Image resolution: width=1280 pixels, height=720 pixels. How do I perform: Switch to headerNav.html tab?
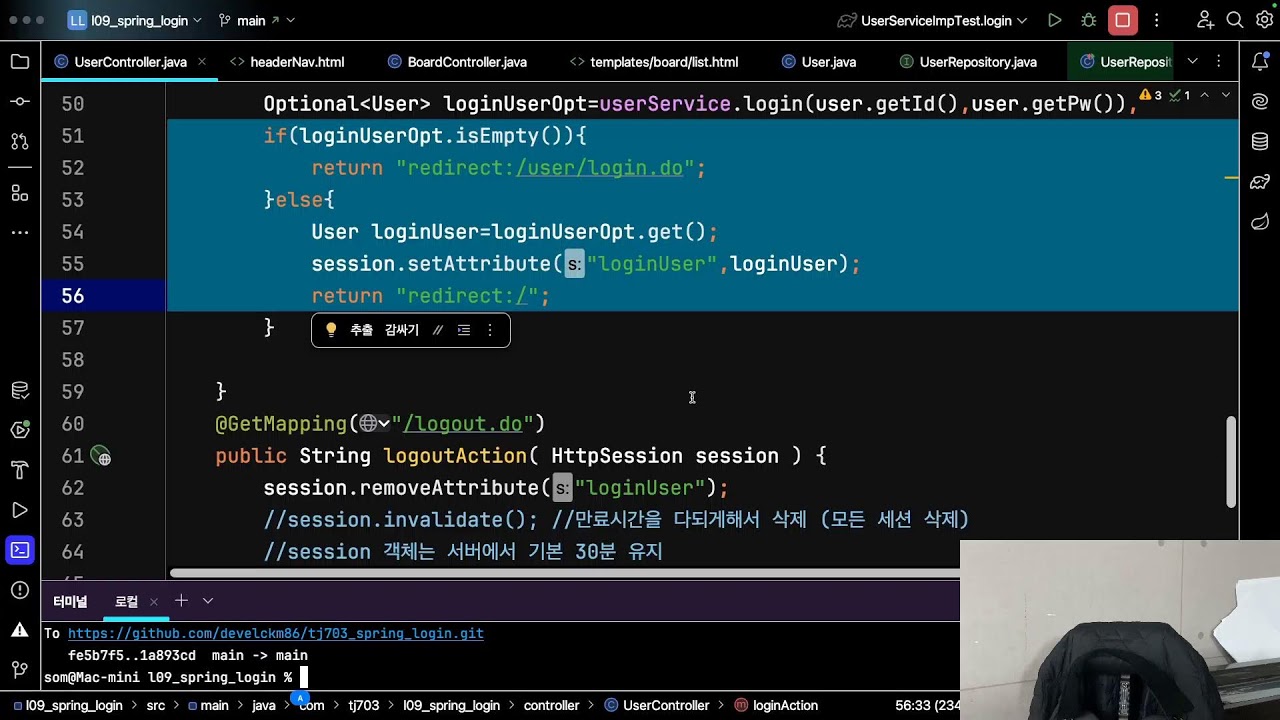click(x=287, y=62)
